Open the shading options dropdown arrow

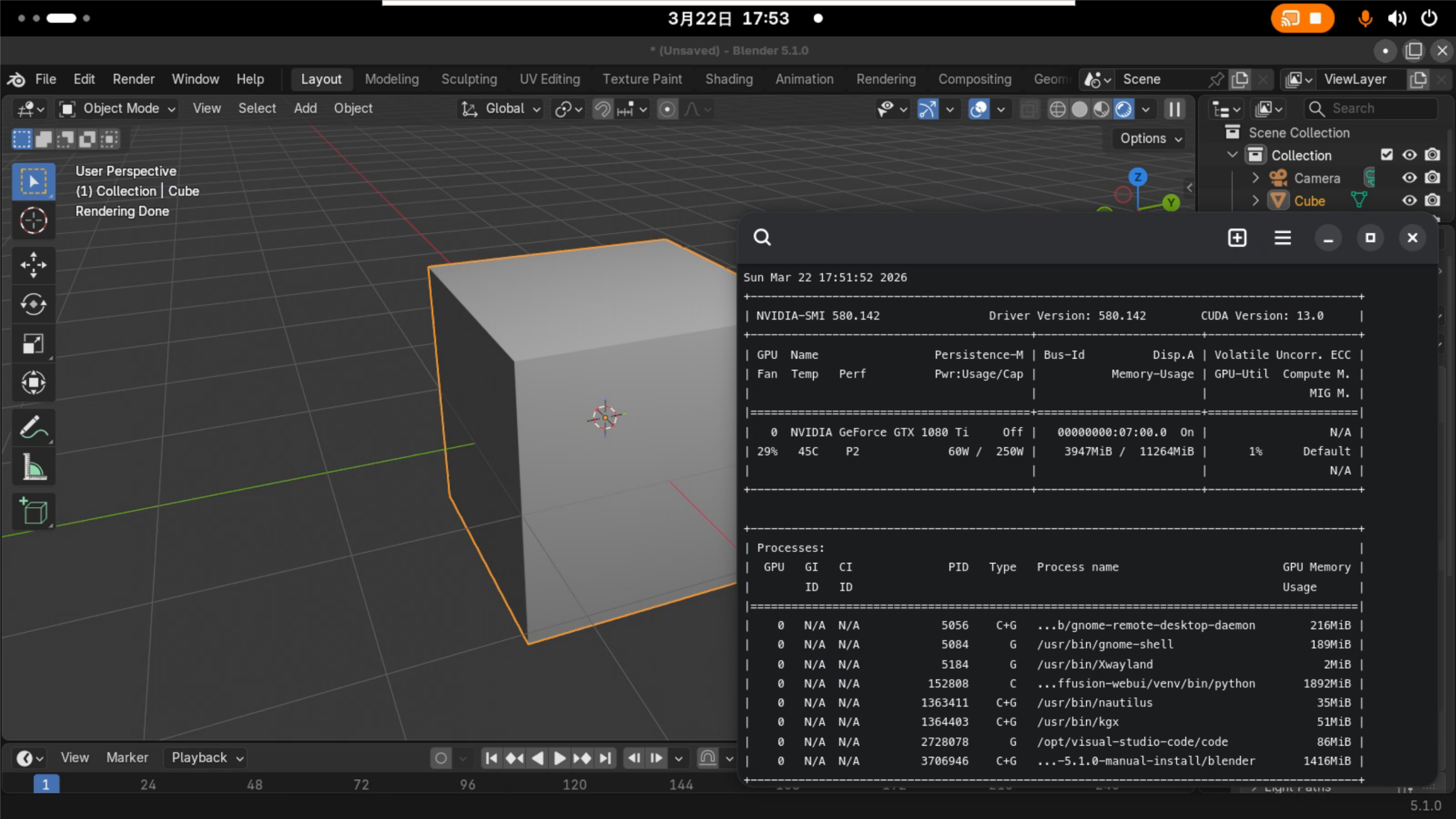[1146, 109]
